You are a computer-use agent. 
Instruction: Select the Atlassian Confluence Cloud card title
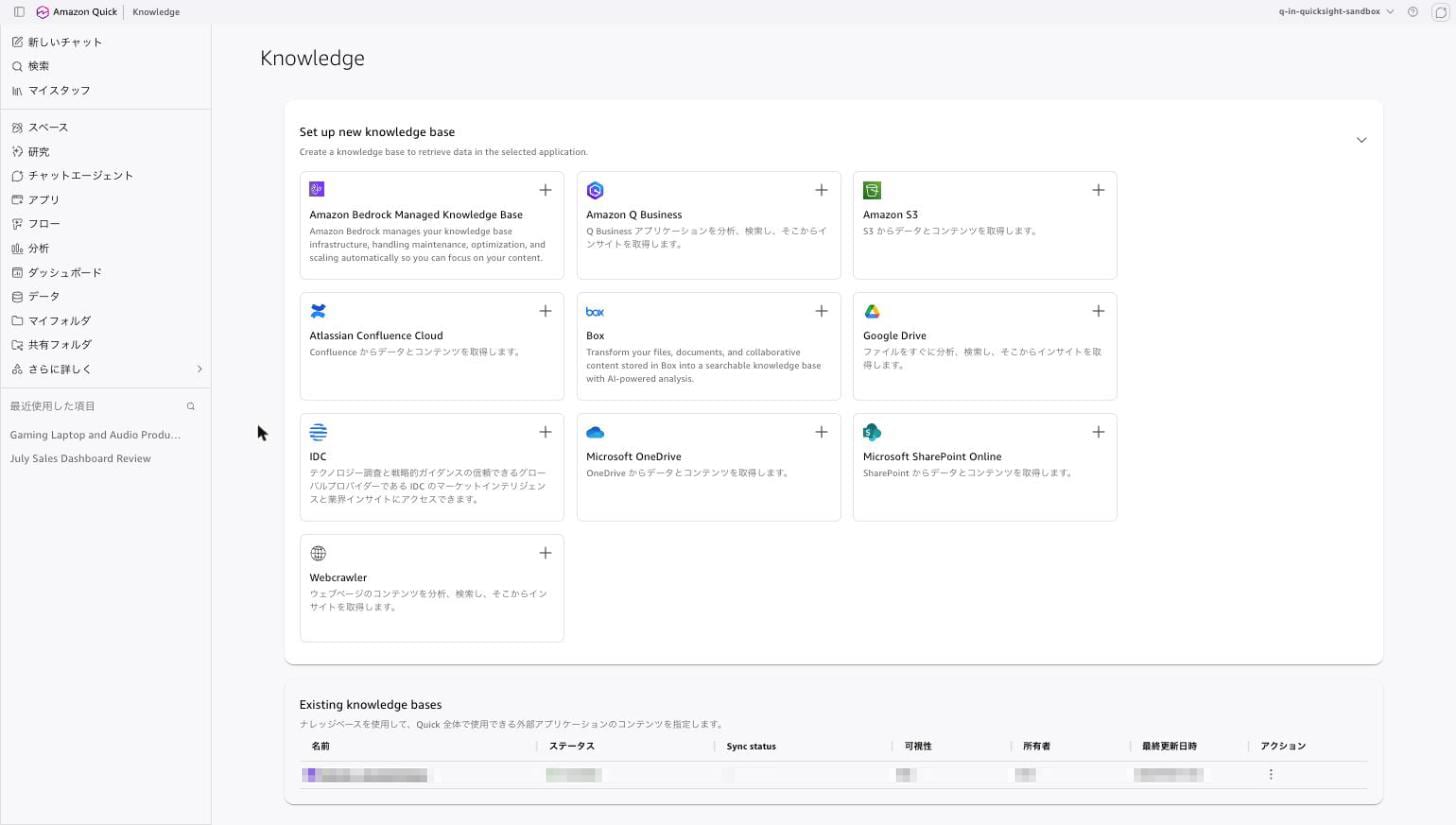coord(376,336)
